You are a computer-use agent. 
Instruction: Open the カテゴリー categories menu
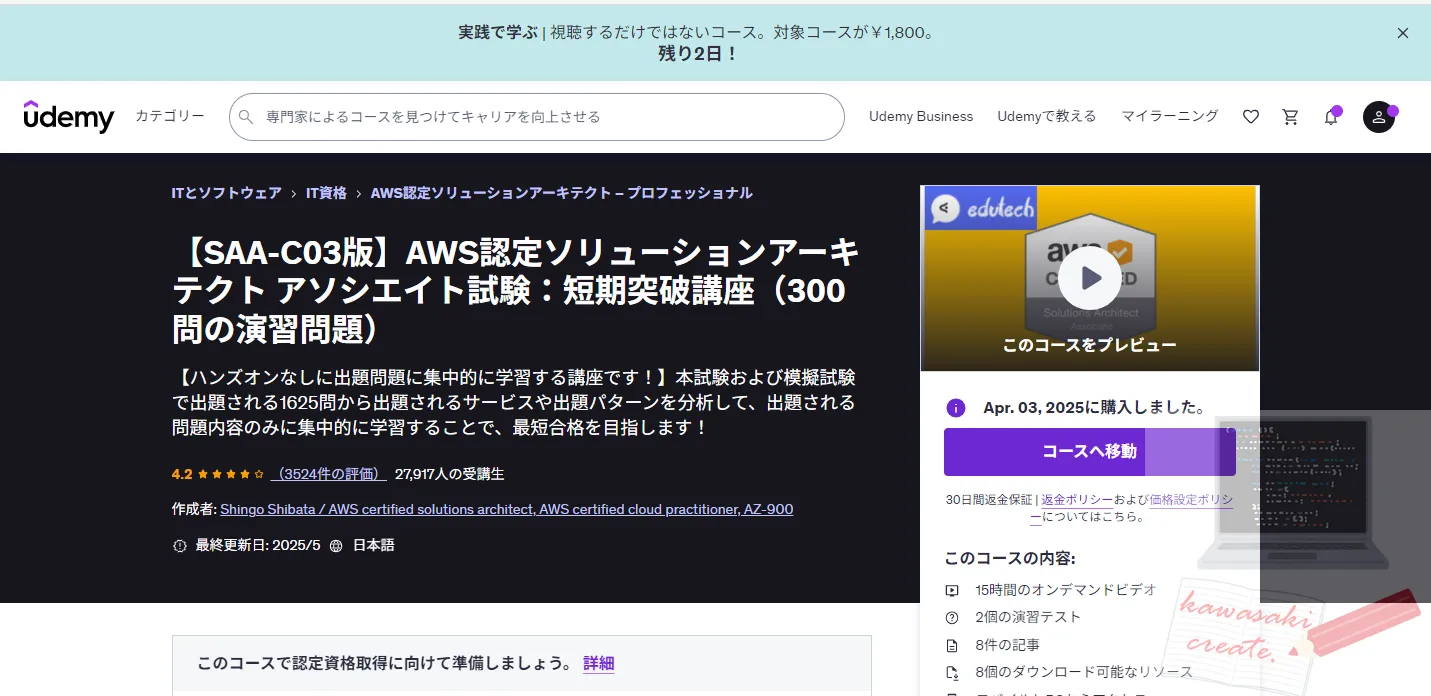170,116
